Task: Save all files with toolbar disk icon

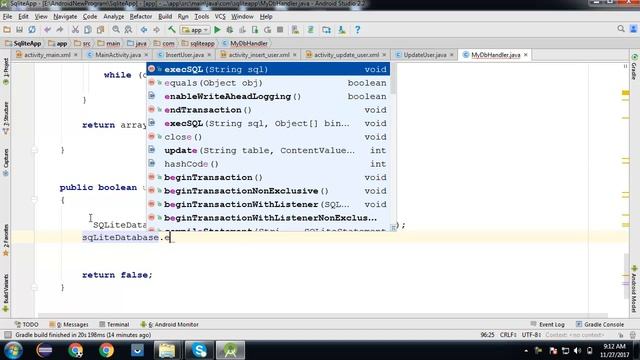Action: tap(19, 29)
